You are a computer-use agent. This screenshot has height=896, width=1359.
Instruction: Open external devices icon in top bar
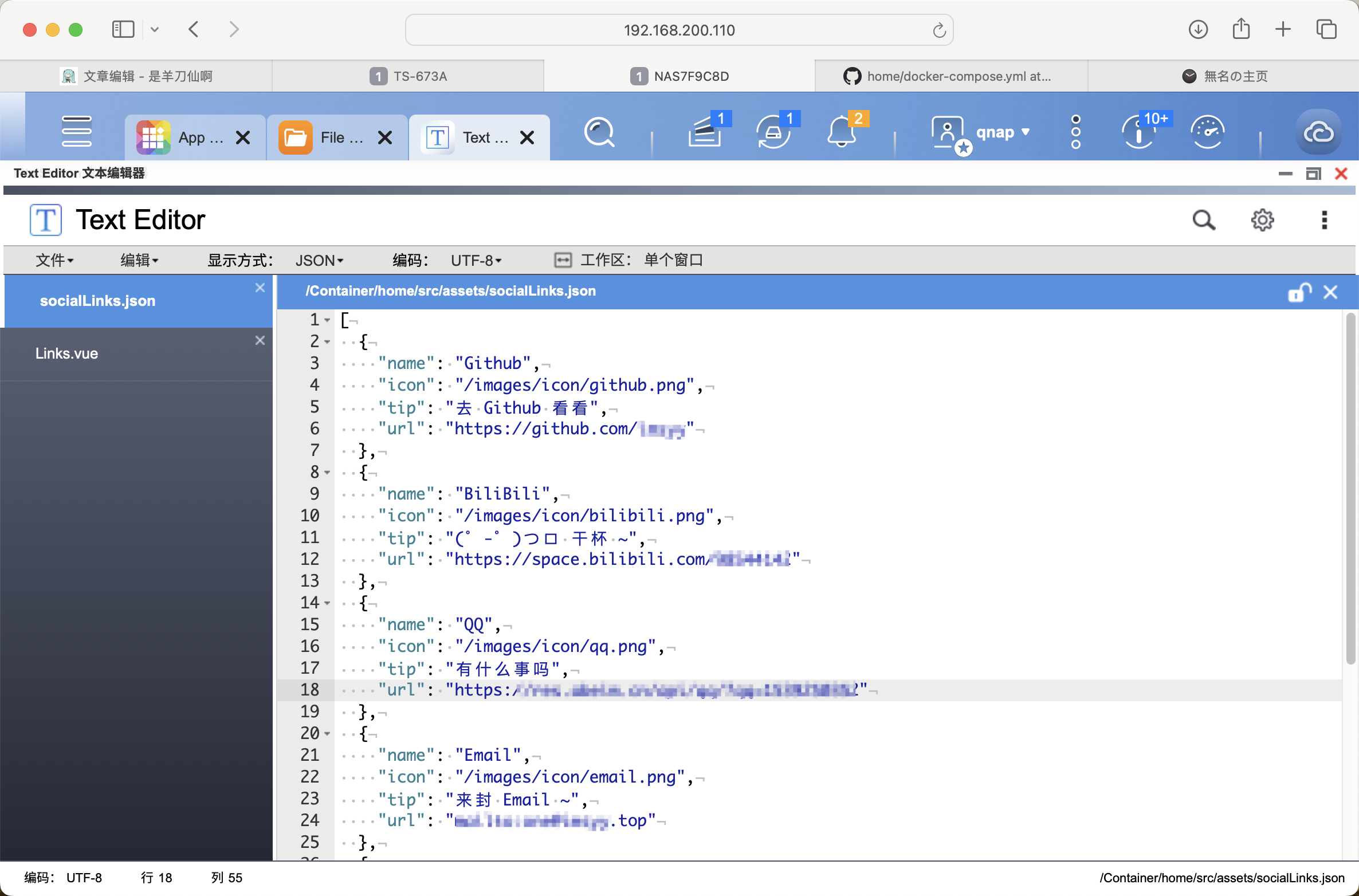pyautogui.click(x=775, y=132)
